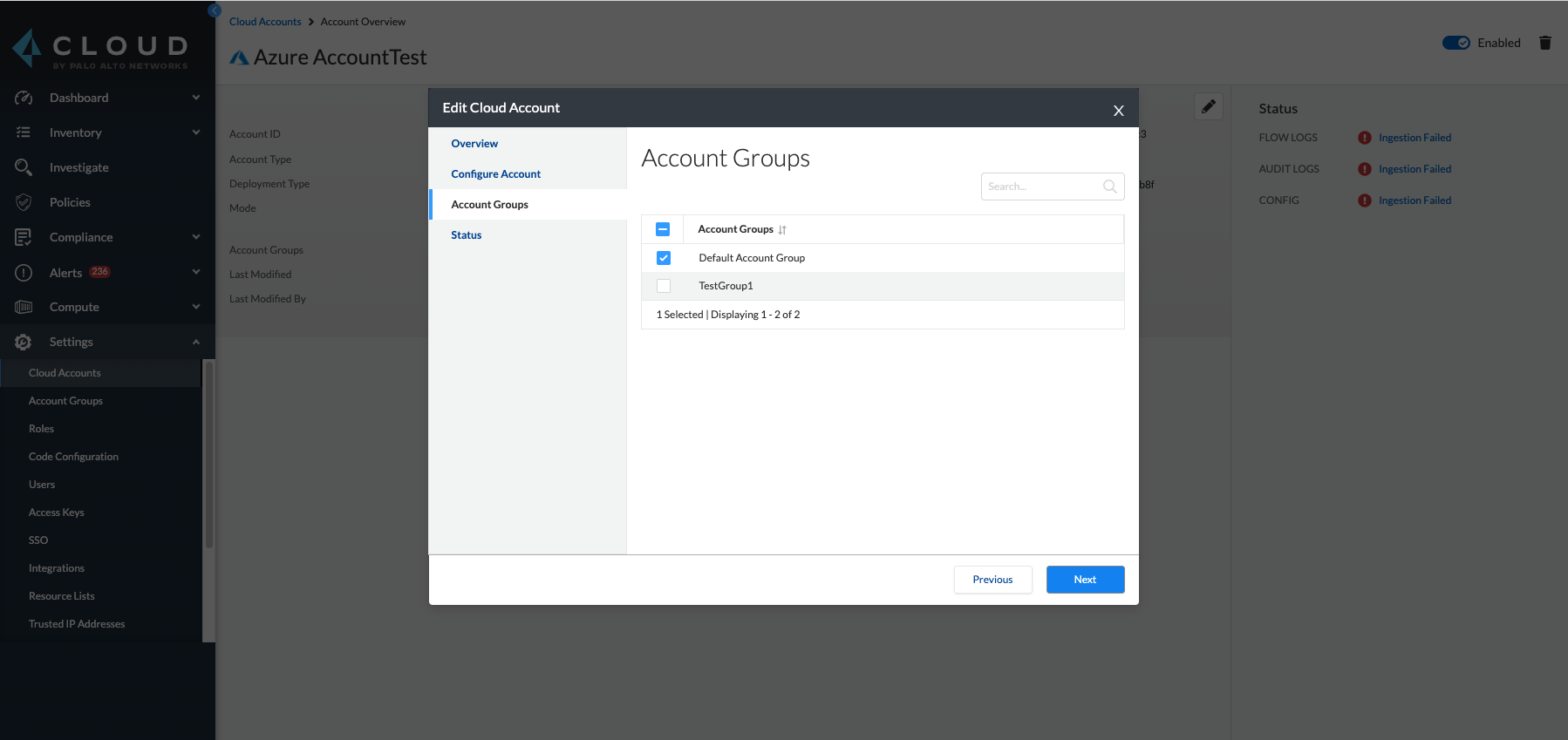1568x740 pixels.
Task: Collapse the sidebar using the arrow icon
Action: point(215,10)
